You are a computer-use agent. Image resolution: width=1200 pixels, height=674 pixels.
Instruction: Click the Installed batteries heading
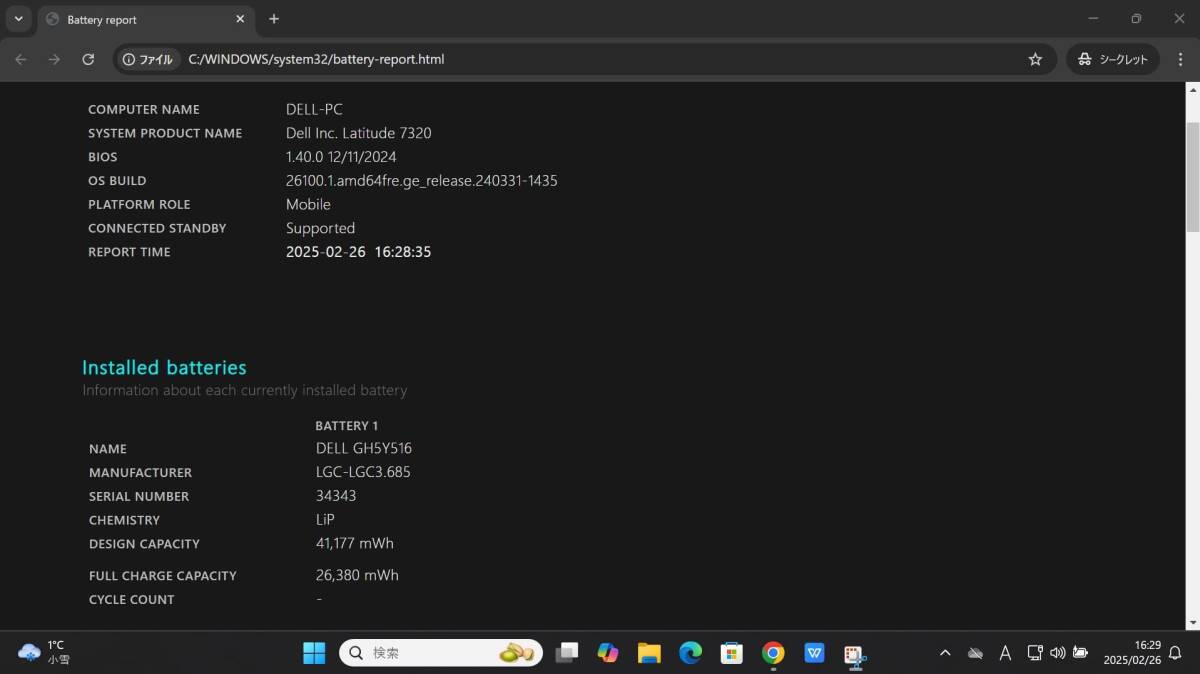[x=164, y=367]
